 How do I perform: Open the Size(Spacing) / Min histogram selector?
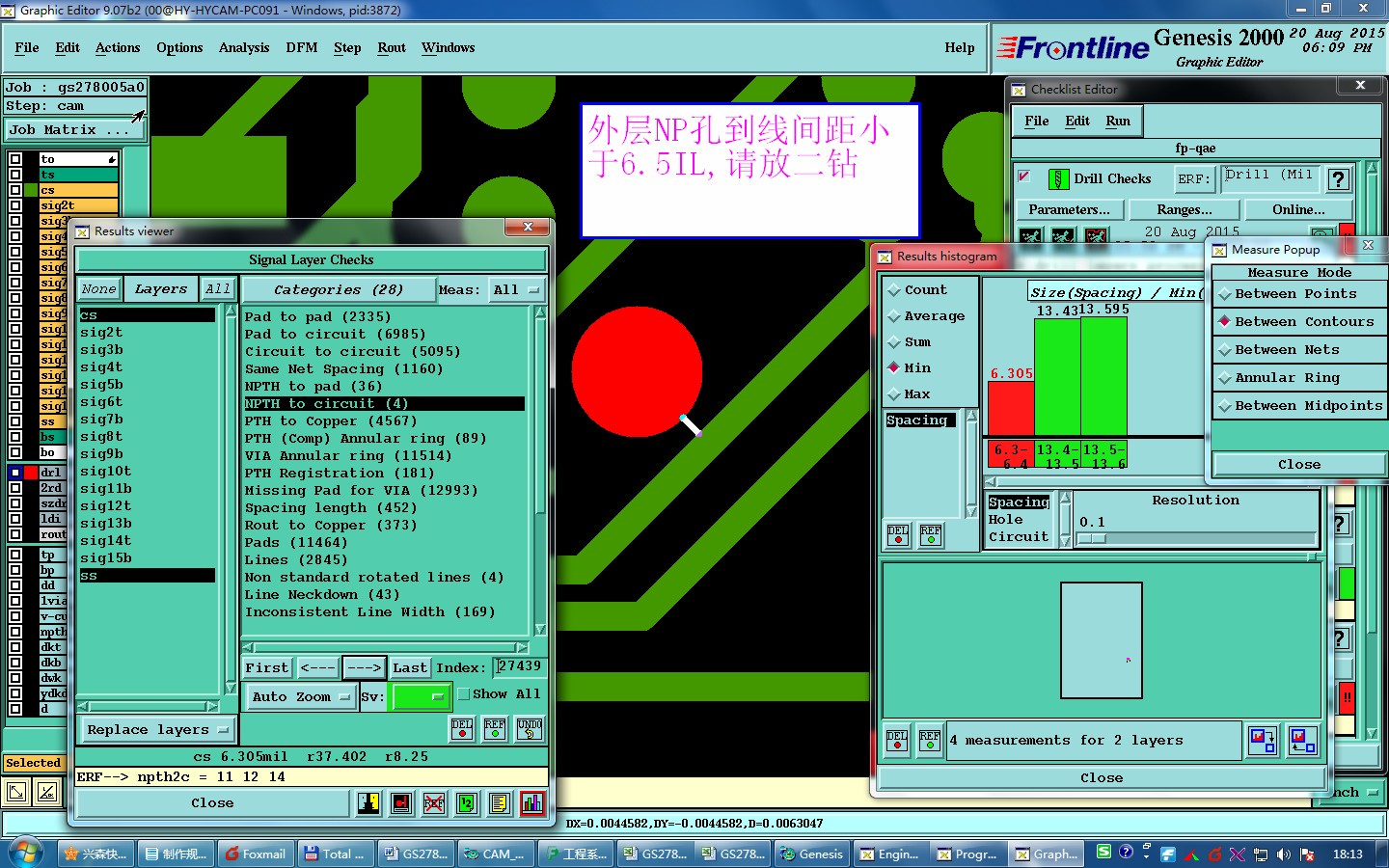(x=1115, y=292)
